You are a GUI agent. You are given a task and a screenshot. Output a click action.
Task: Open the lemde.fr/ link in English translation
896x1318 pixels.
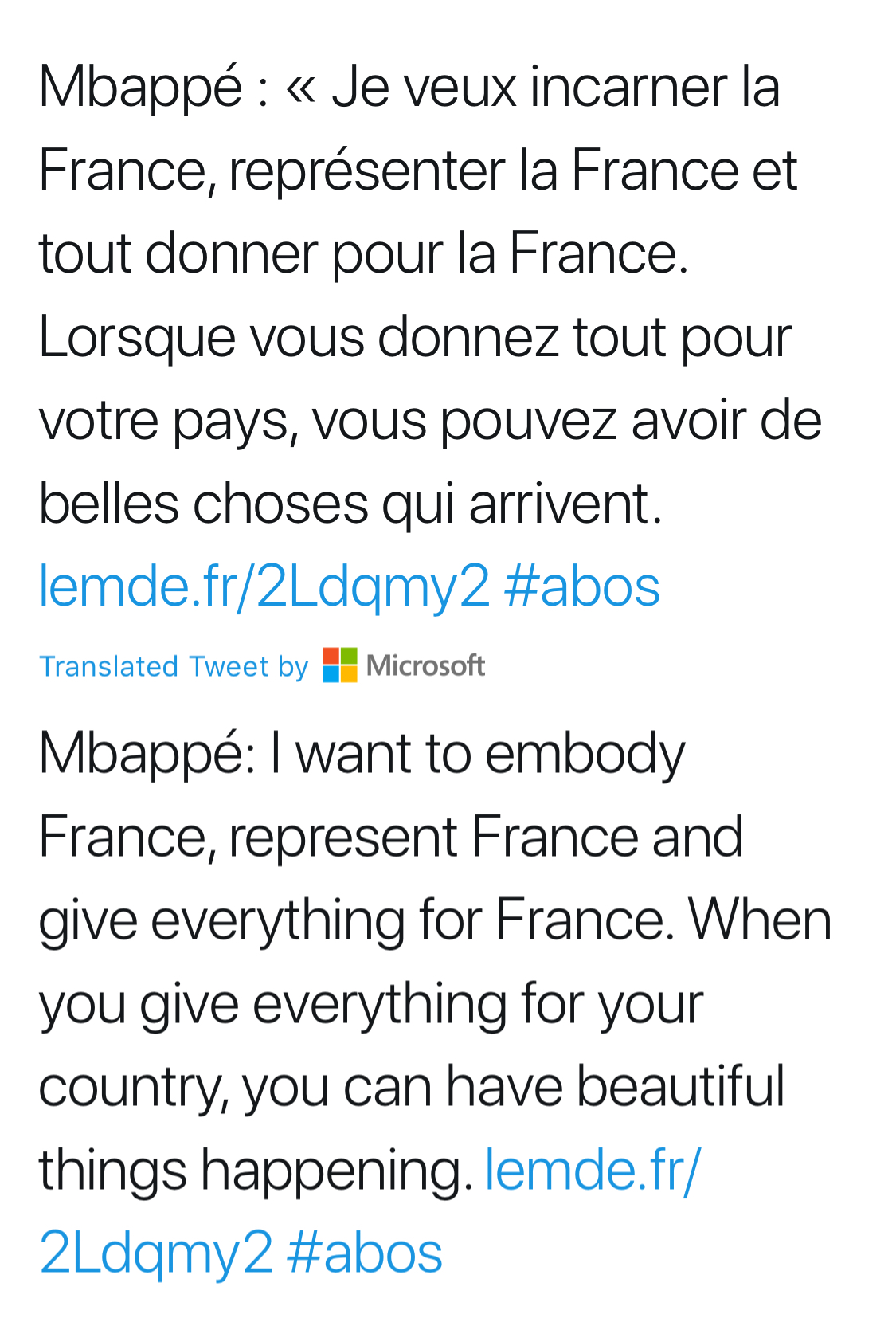point(593,1170)
